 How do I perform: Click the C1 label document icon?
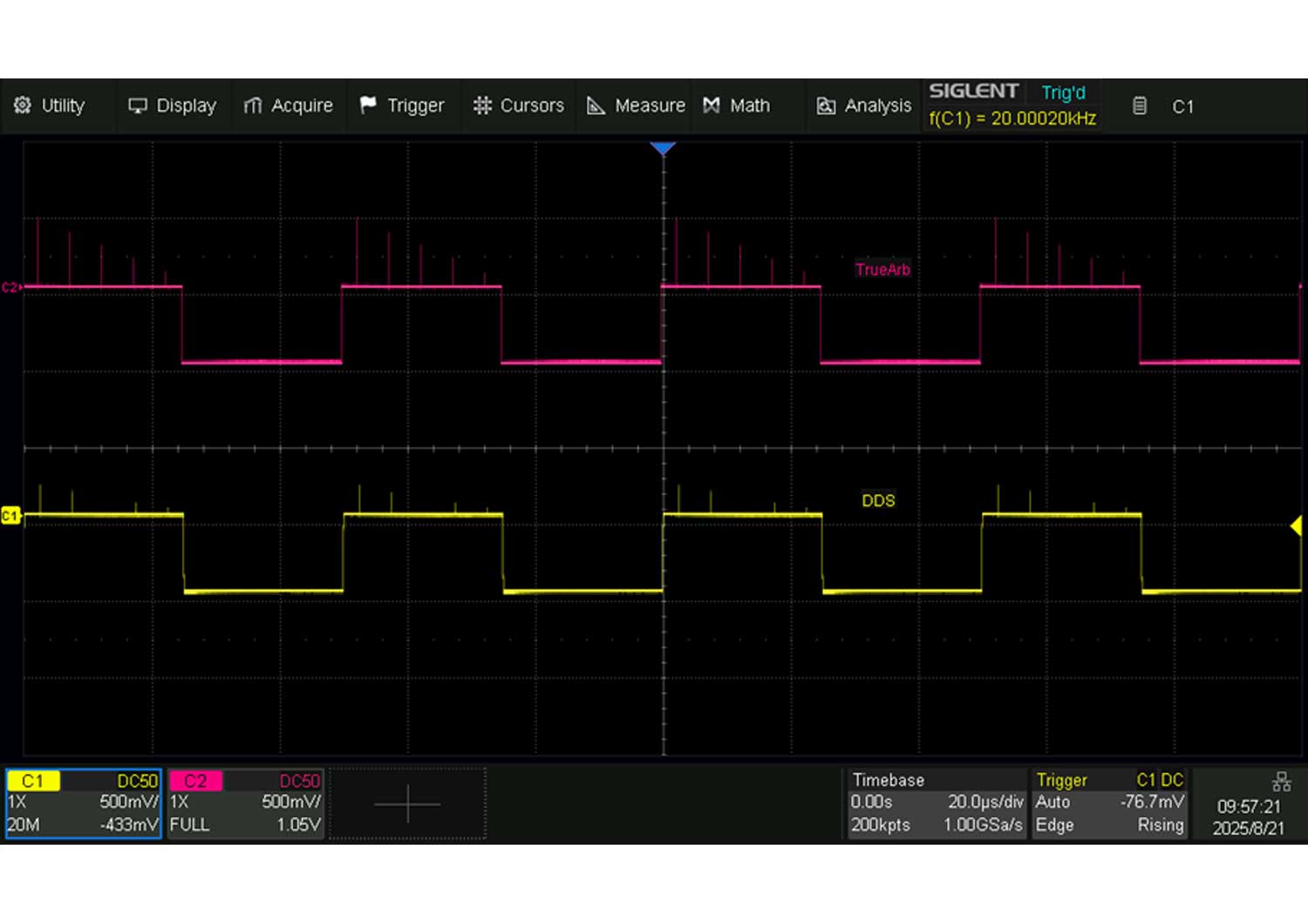1140,106
